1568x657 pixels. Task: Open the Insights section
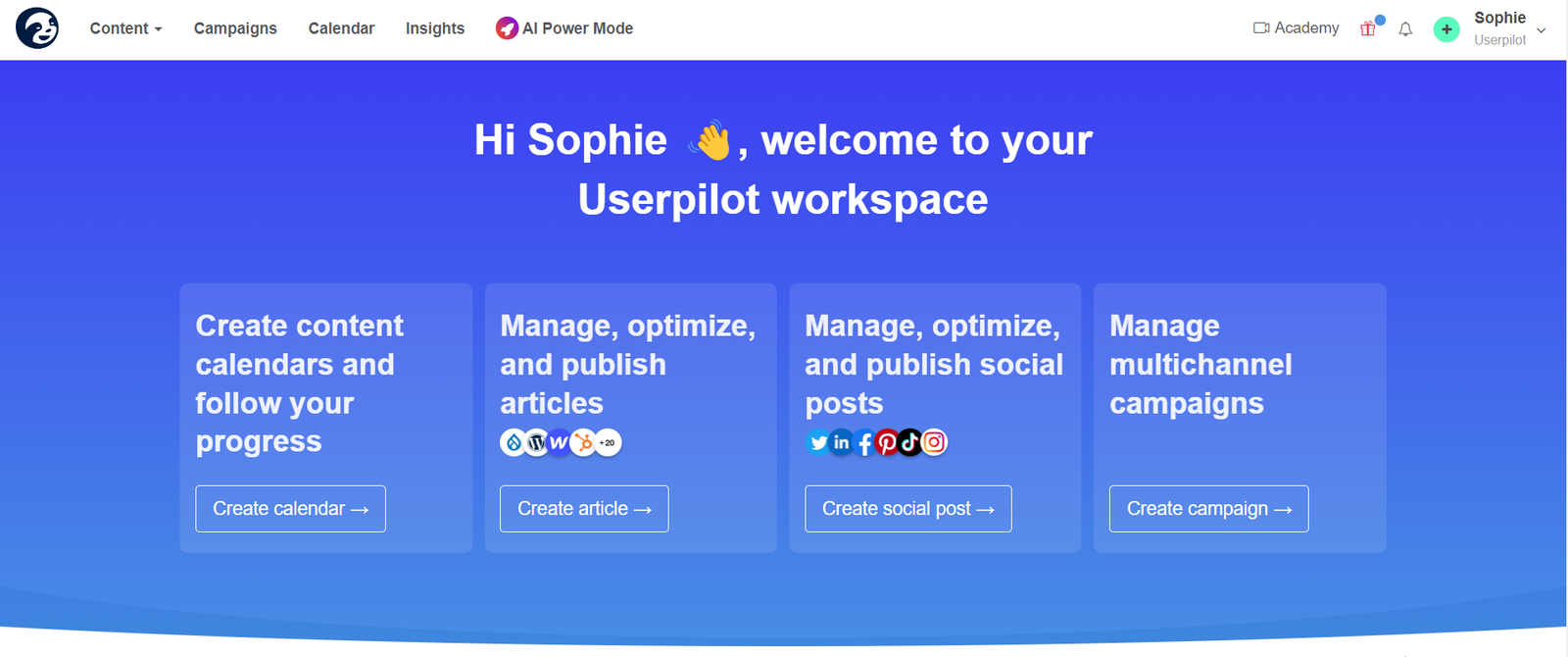pos(435,28)
